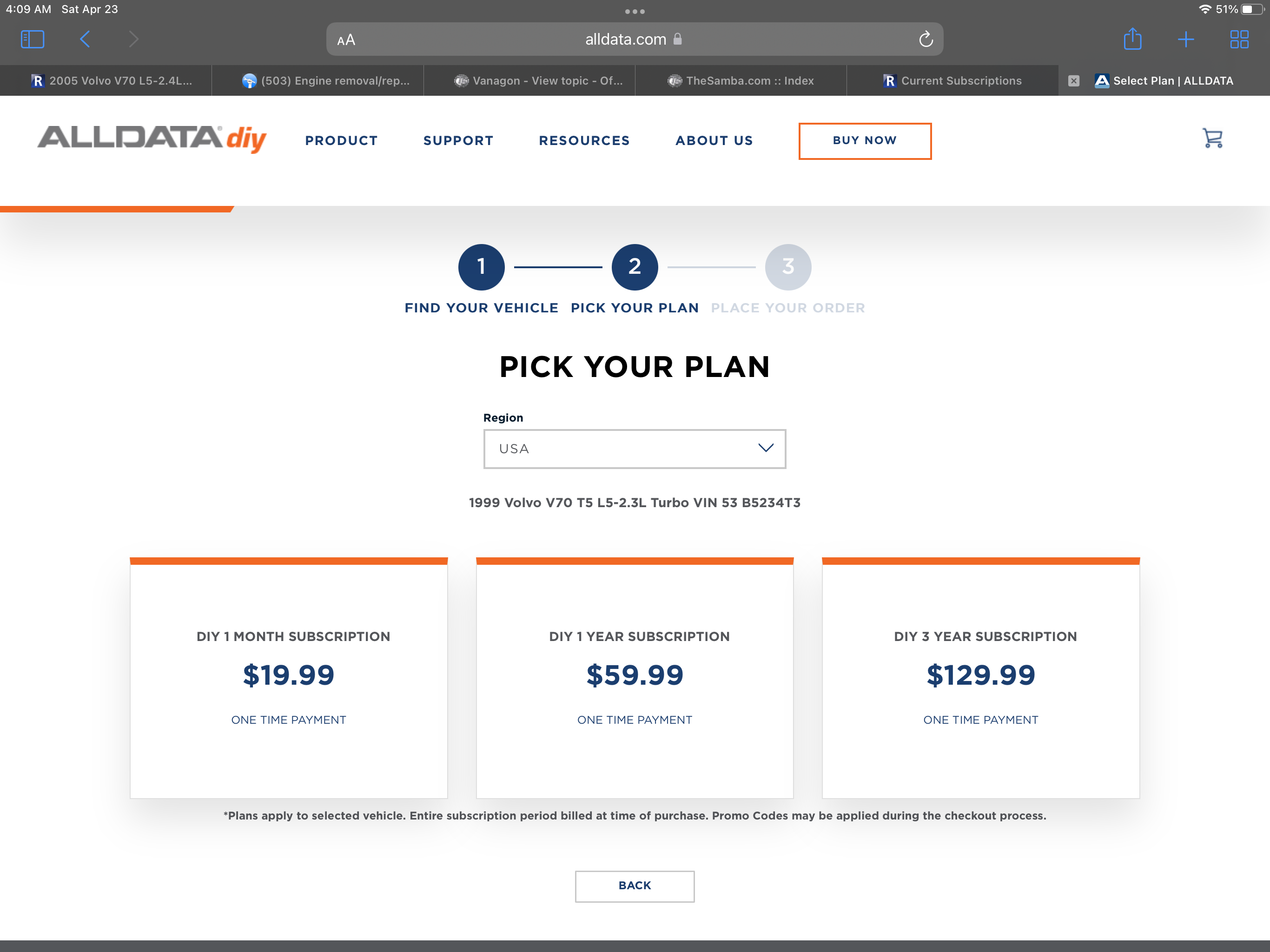Image resolution: width=1270 pixels, height=952 pixels.
Task: Open the 2005 Volvo V70 tab
Action: [112, 81]
